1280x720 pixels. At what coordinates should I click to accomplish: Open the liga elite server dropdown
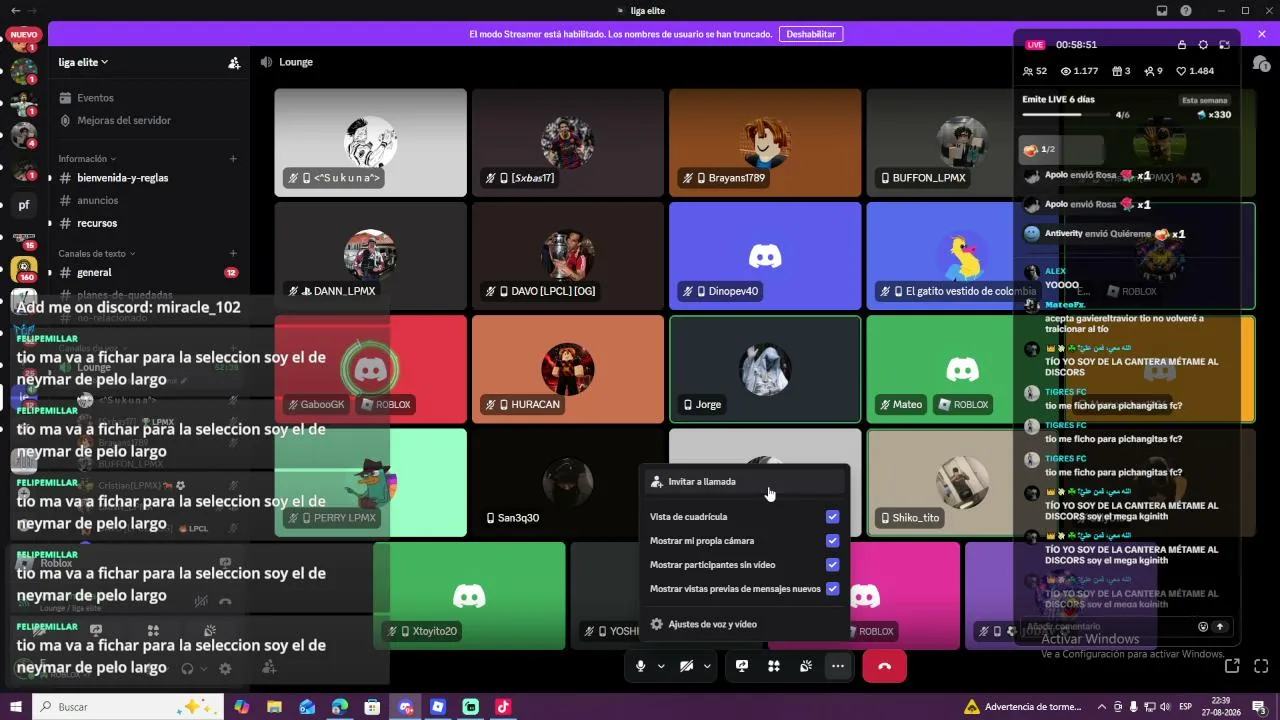(84, 62)
